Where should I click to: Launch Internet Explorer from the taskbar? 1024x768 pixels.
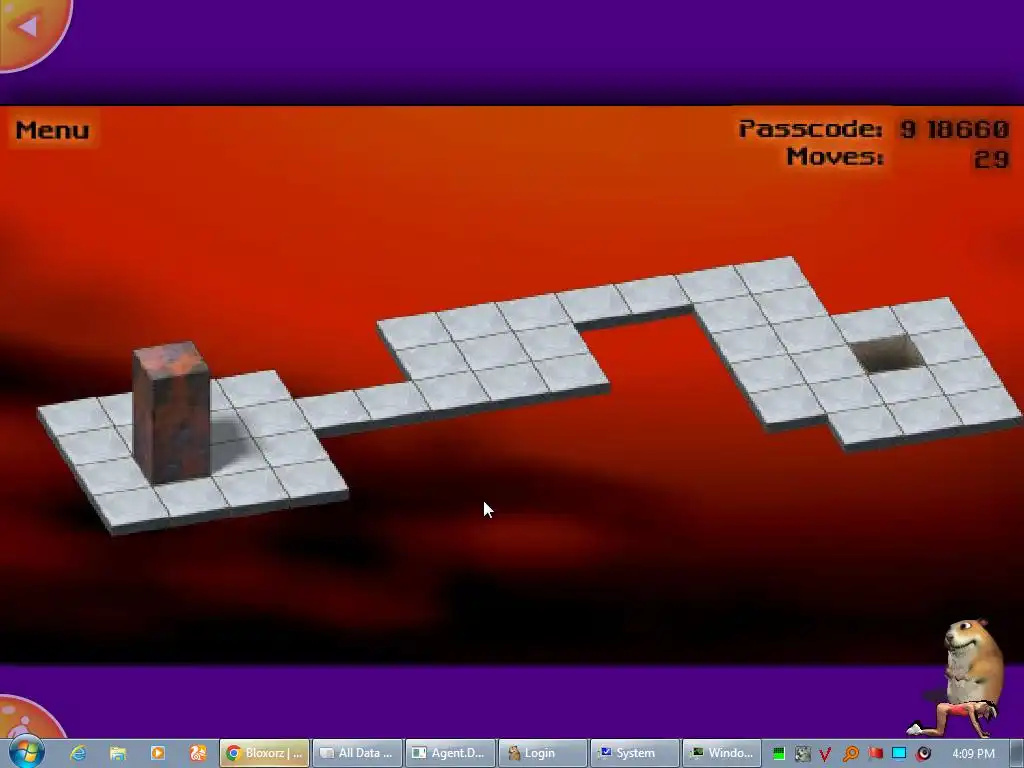click(78, 753)
